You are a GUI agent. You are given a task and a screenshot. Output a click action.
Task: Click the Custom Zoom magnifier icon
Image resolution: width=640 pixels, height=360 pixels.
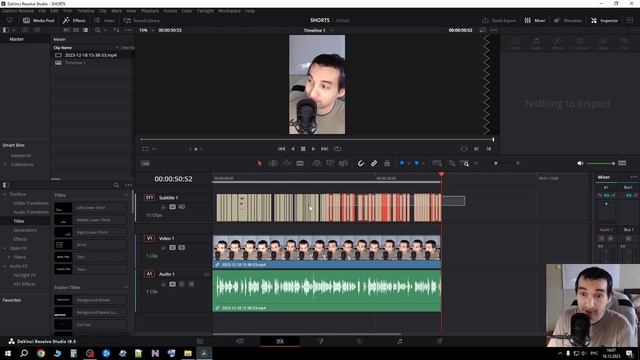click(x=465, y=163)
